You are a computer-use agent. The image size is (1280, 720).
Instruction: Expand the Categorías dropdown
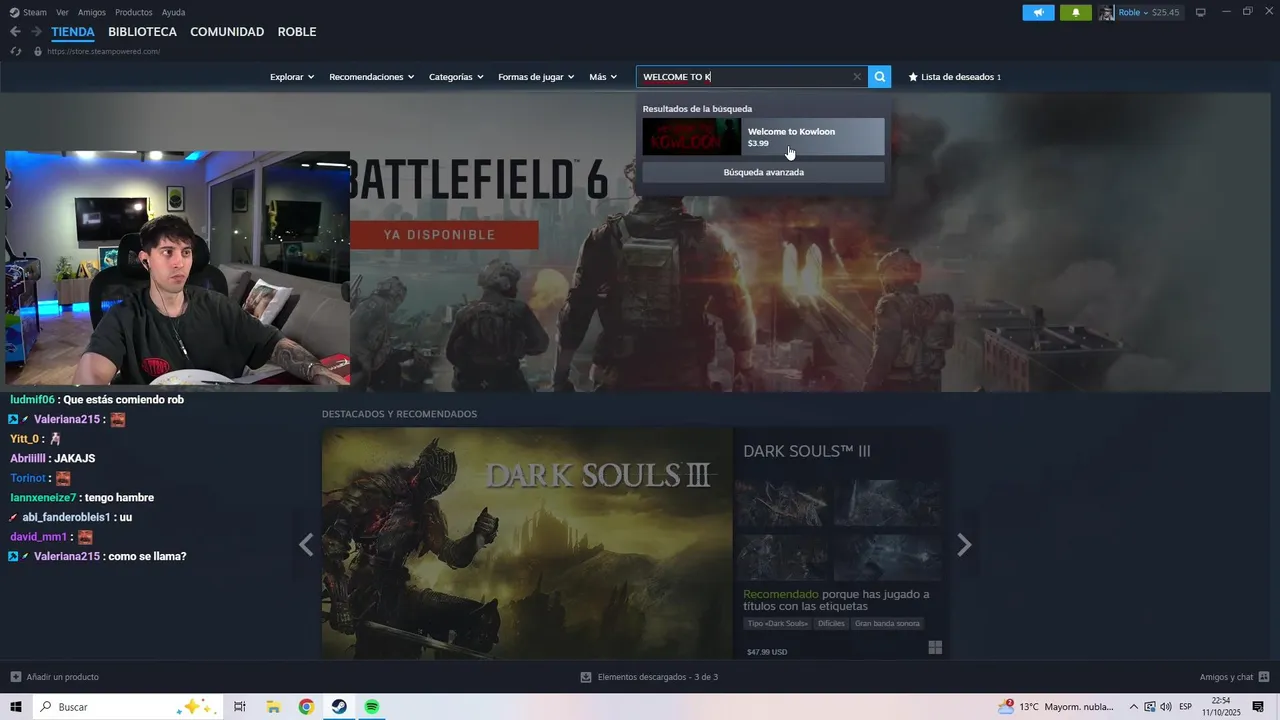456,77
